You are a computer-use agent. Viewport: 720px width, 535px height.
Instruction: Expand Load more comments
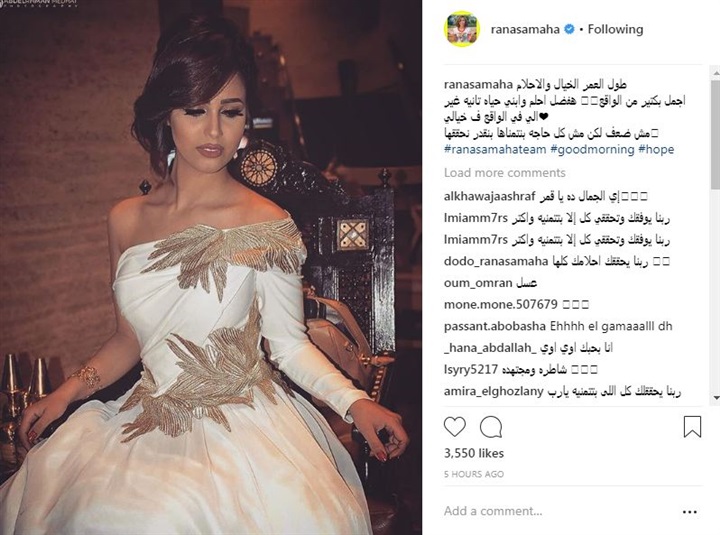pos(505,173)
